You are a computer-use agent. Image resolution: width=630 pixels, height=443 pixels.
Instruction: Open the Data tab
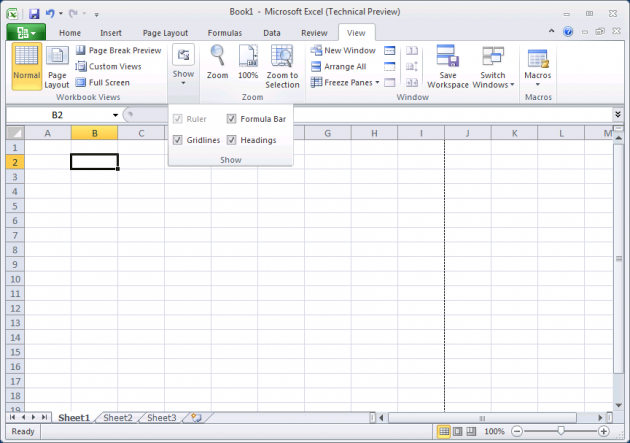click(x=272, y=33)
